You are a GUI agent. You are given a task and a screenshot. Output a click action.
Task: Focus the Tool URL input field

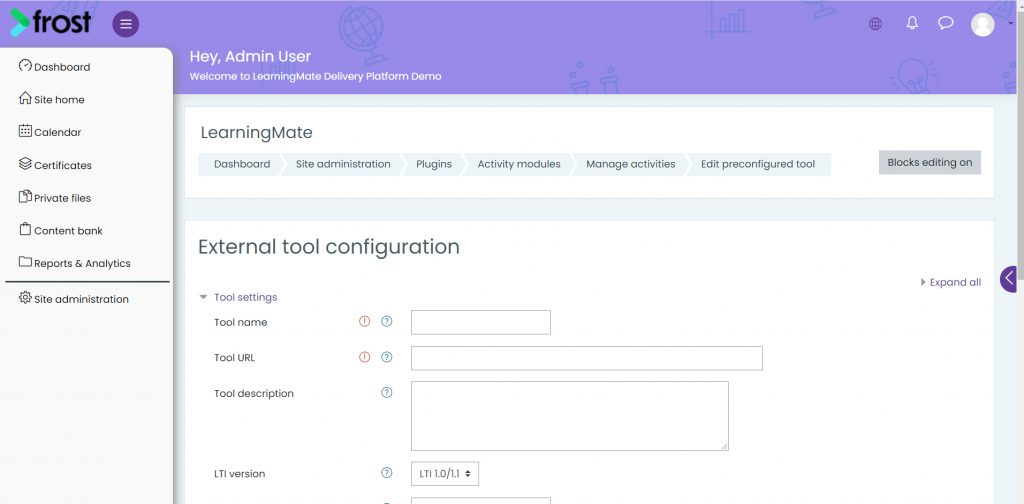tap(586, 358)
